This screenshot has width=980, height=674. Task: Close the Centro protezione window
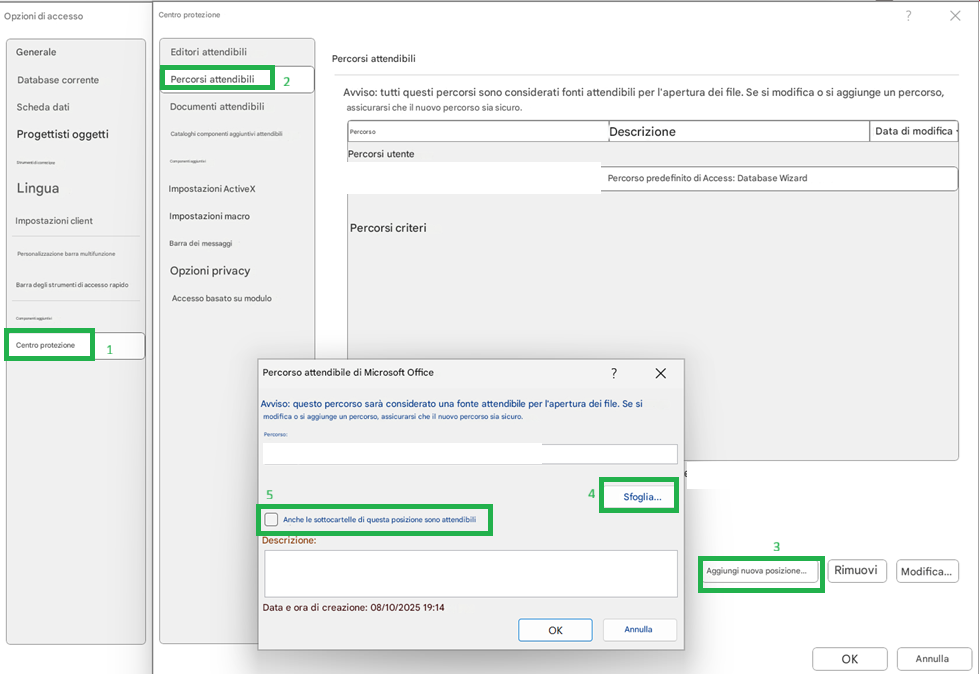(x=955, y=16)
